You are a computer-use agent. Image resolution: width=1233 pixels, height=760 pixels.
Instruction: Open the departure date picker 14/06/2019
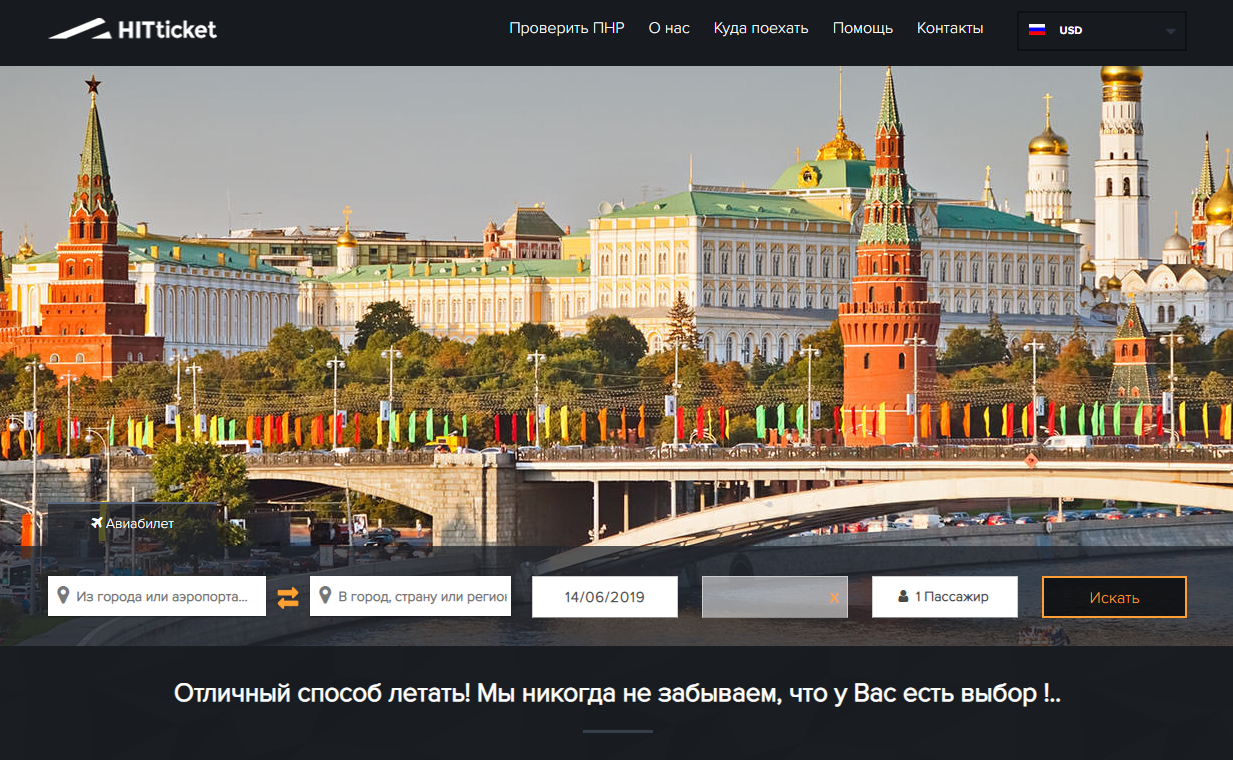point(604,597)
